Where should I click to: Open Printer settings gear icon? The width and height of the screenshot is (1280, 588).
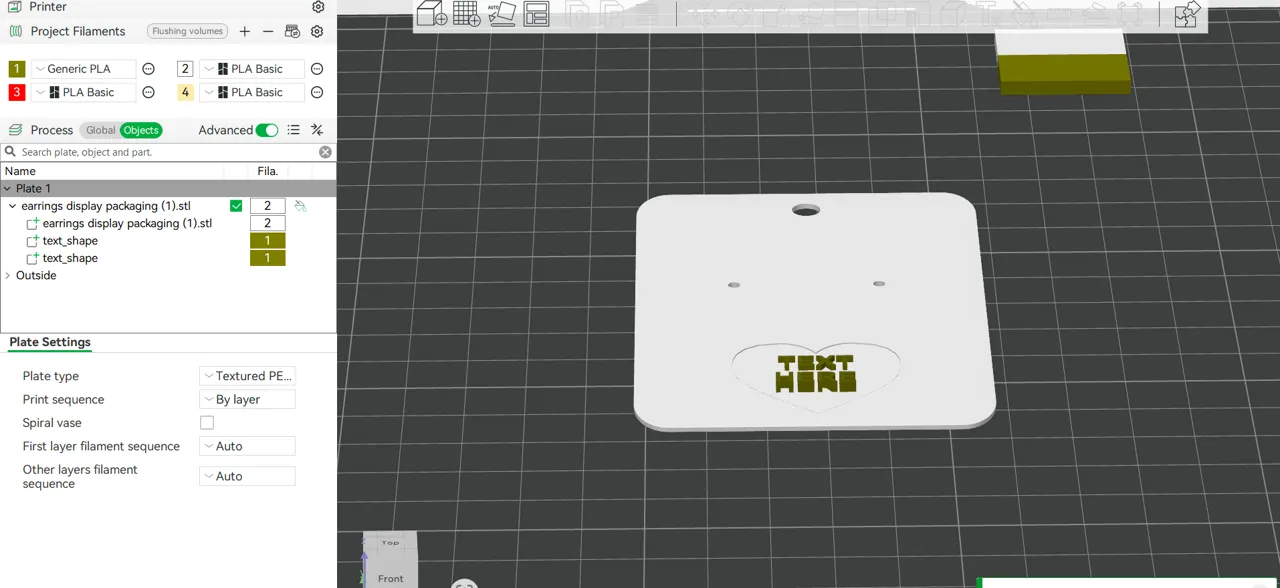point(318,7)
